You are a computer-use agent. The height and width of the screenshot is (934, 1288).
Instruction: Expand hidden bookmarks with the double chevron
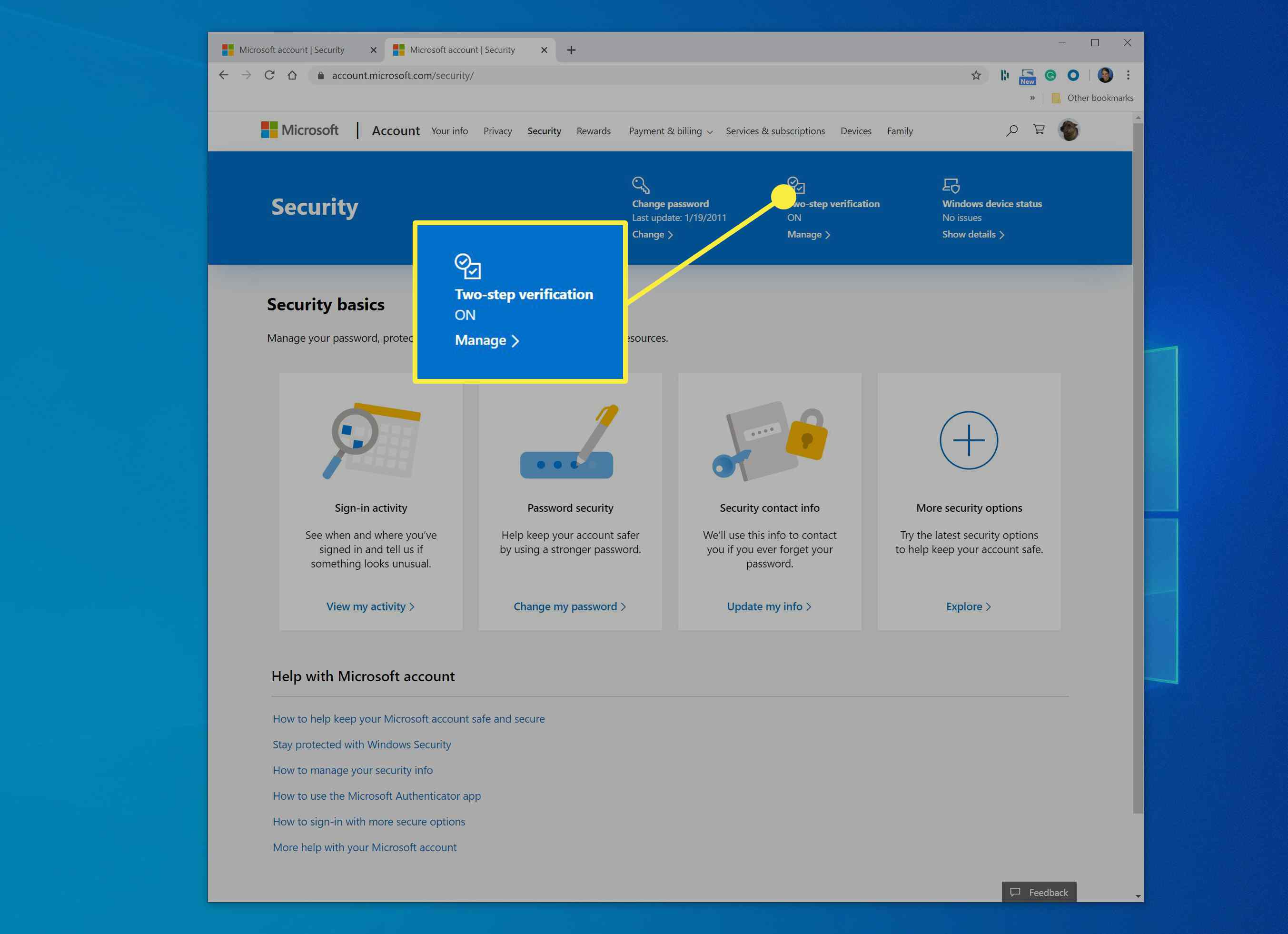(x=1032, y=98)
